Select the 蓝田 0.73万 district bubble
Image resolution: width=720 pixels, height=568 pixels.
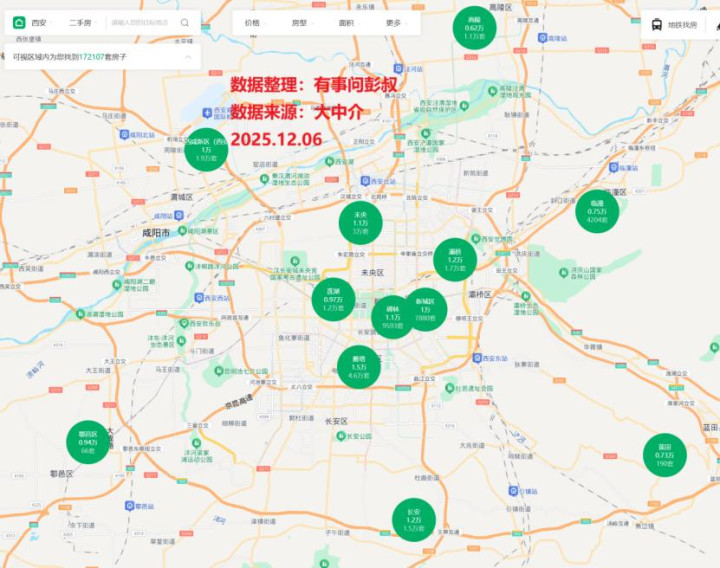click(664, 455)
